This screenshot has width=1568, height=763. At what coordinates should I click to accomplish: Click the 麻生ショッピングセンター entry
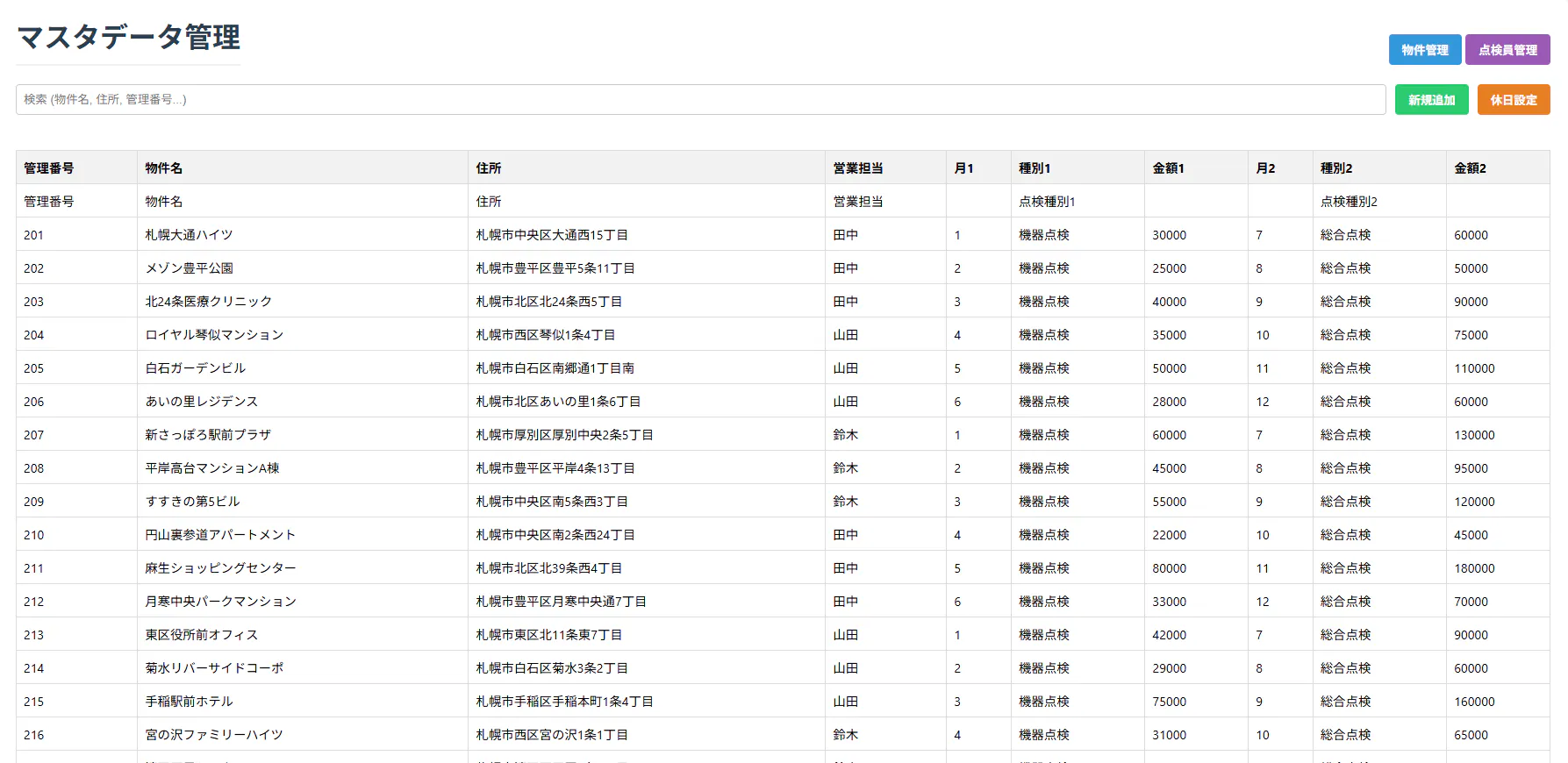pyautogui.click(x=220, y=568)
